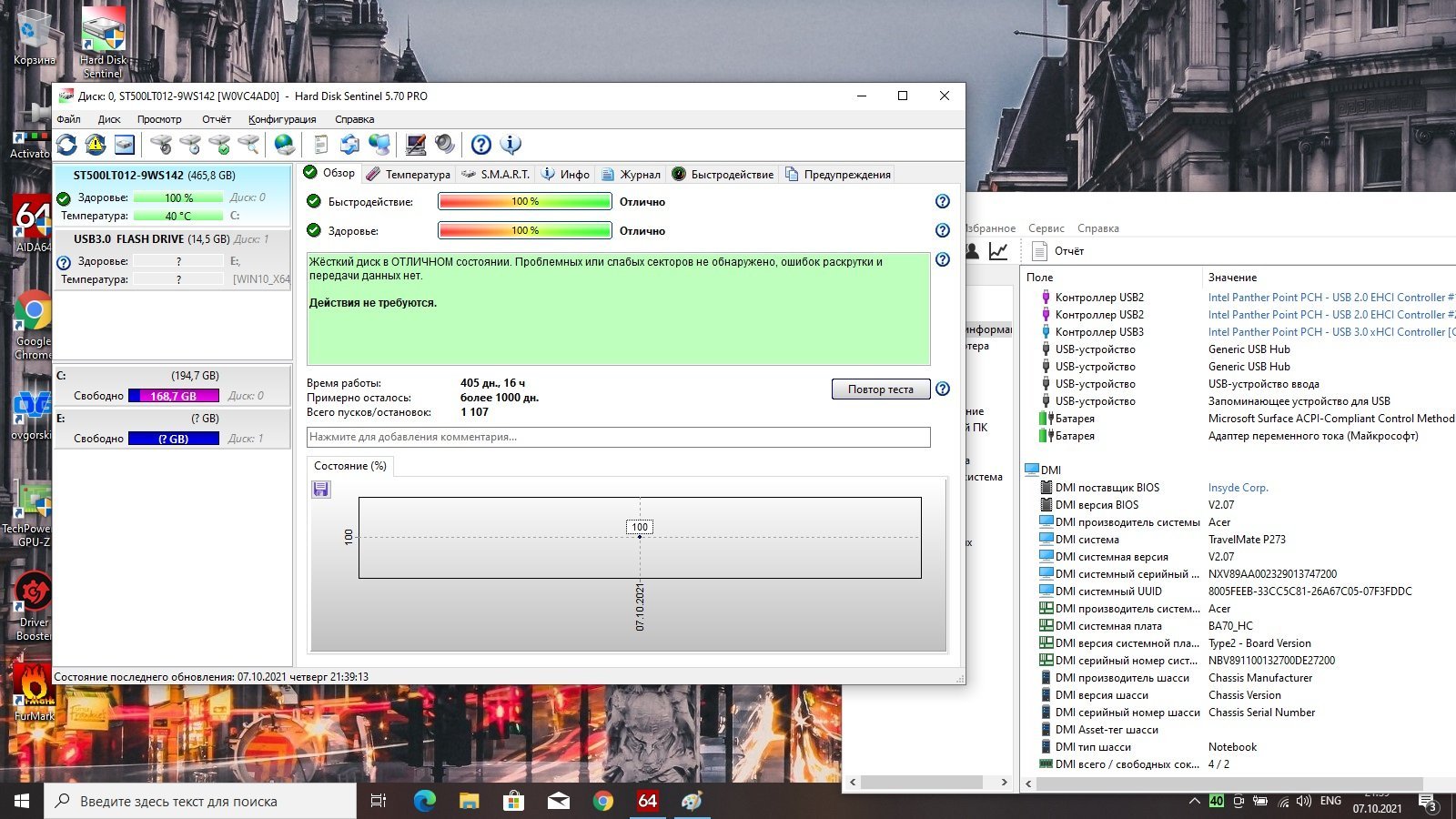Click DMI система row in AIDA64

pyautogui.click(x=1238, y=540)
